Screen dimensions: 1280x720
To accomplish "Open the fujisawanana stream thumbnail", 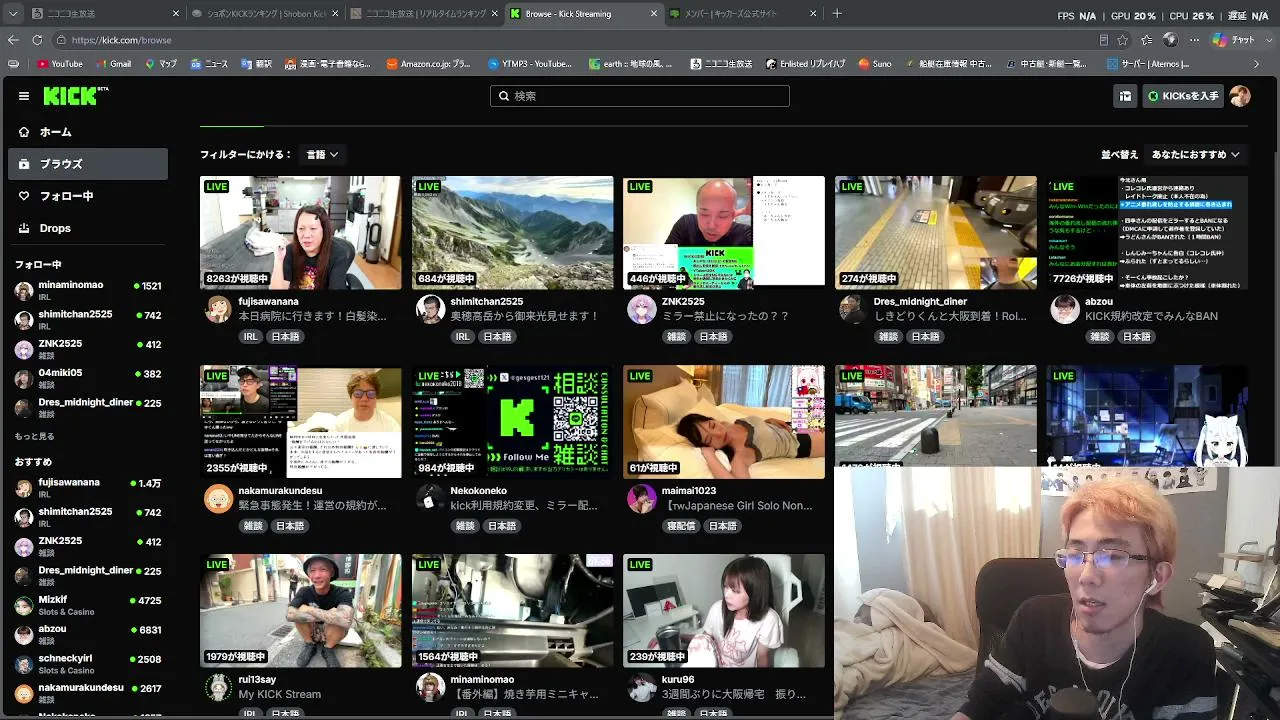I will point(301,233).
